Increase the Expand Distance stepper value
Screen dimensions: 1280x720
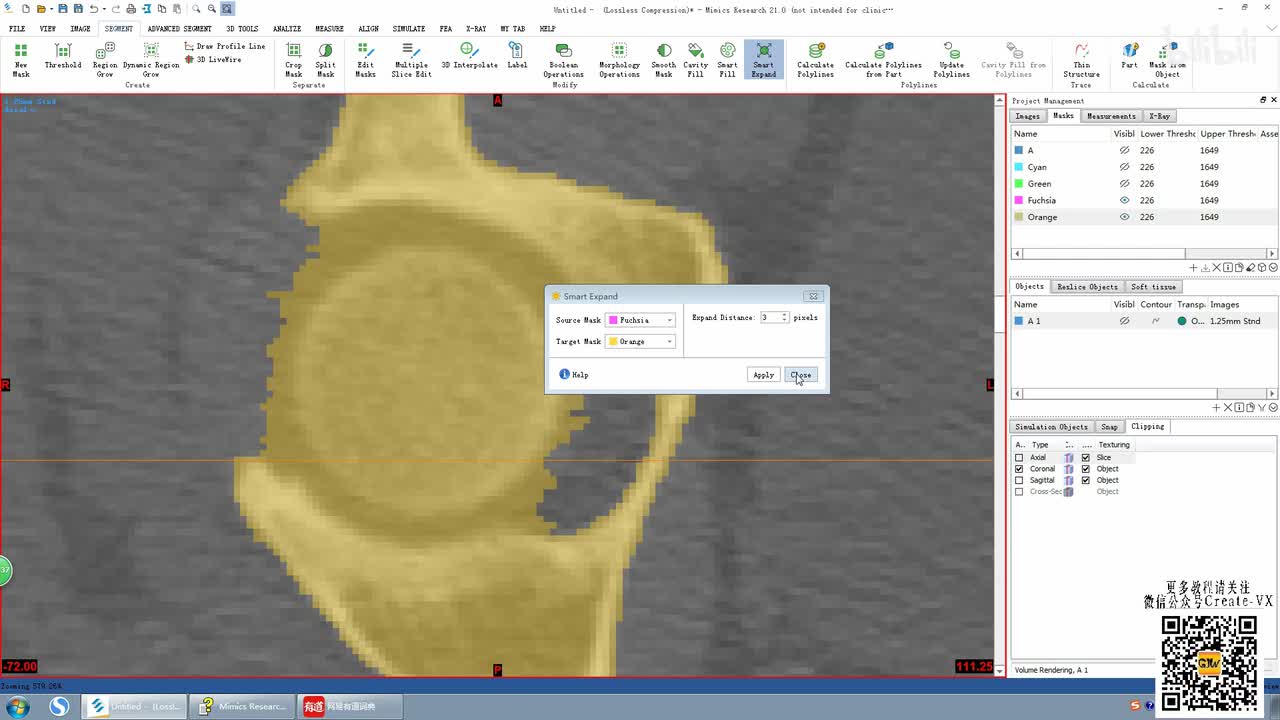785,315
